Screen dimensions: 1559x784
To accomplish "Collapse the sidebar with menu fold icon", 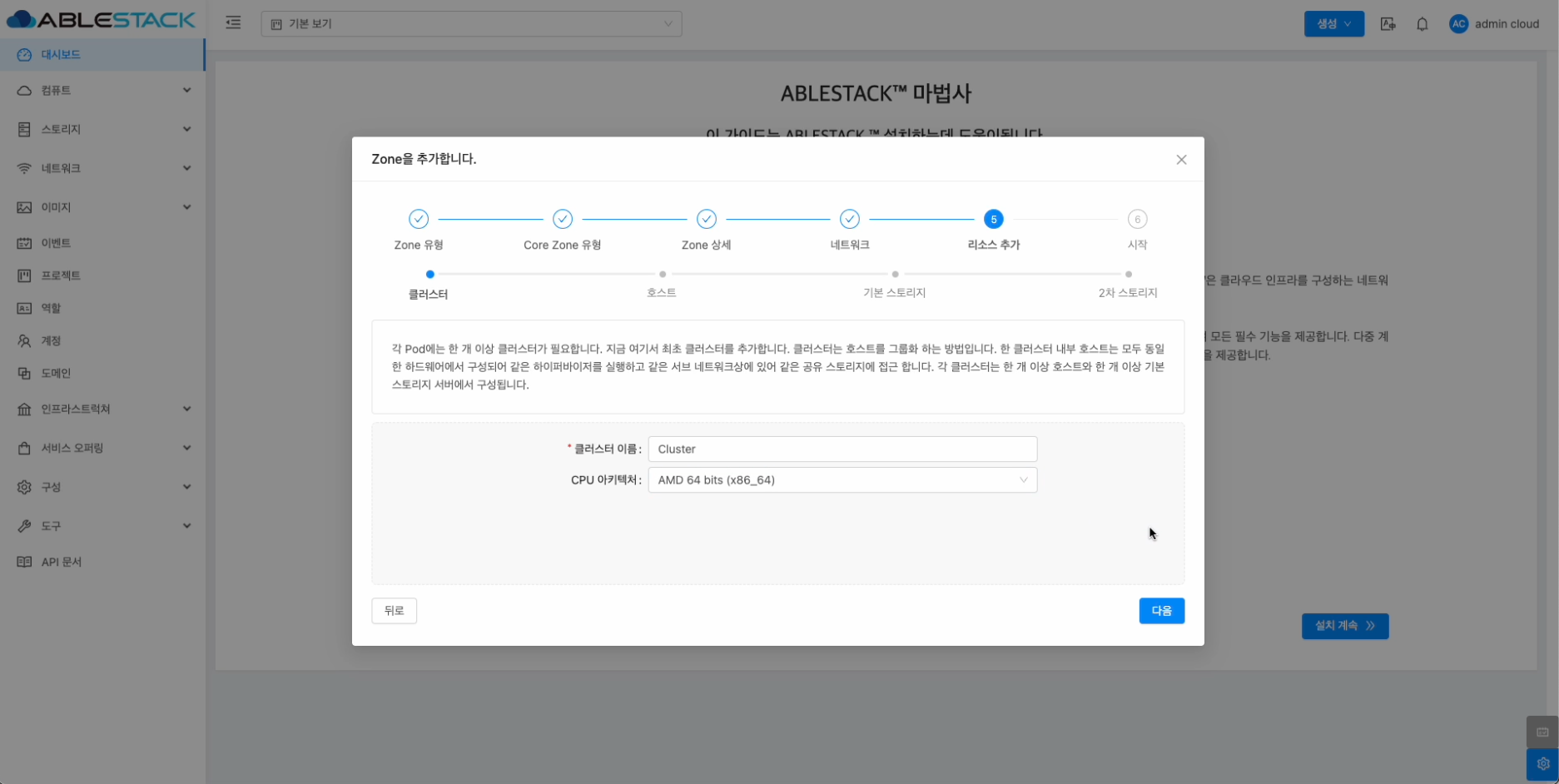I will (233, 23).
